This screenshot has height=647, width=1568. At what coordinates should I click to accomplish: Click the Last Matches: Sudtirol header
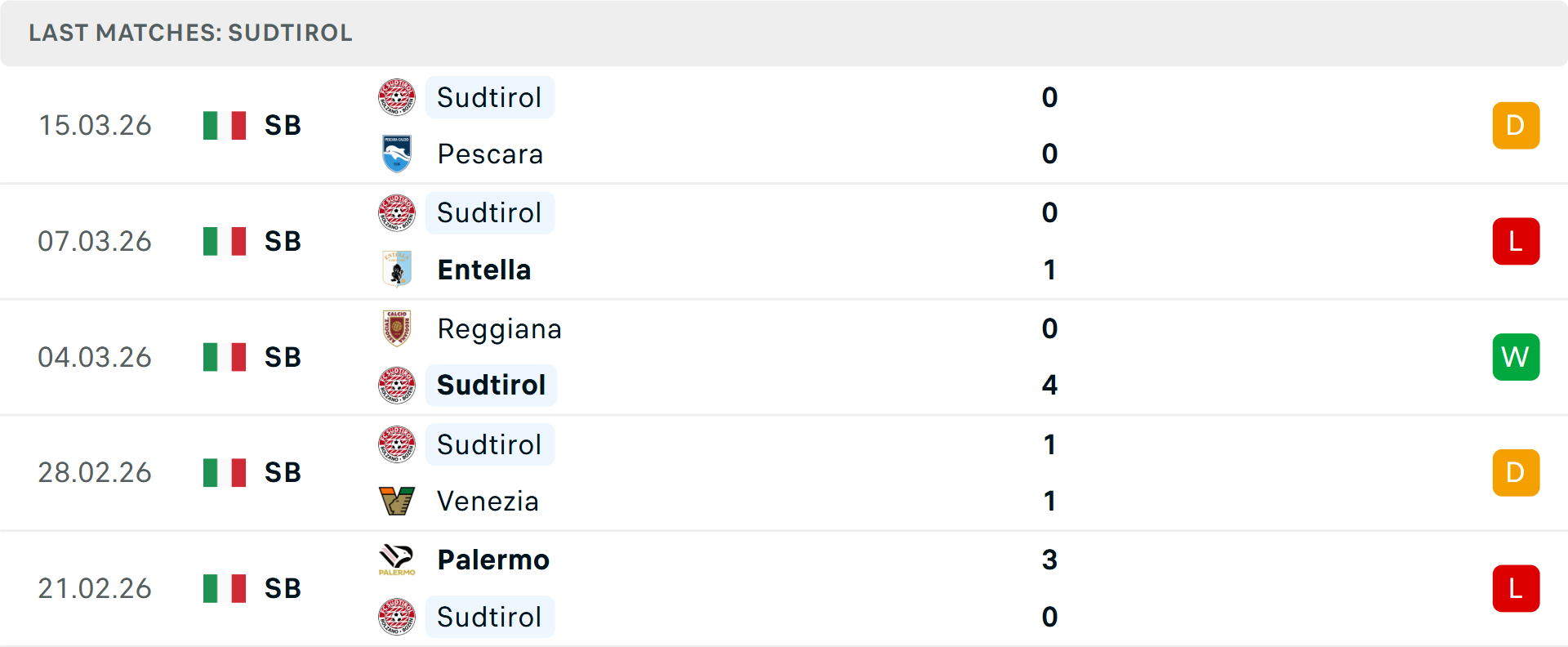190,33
